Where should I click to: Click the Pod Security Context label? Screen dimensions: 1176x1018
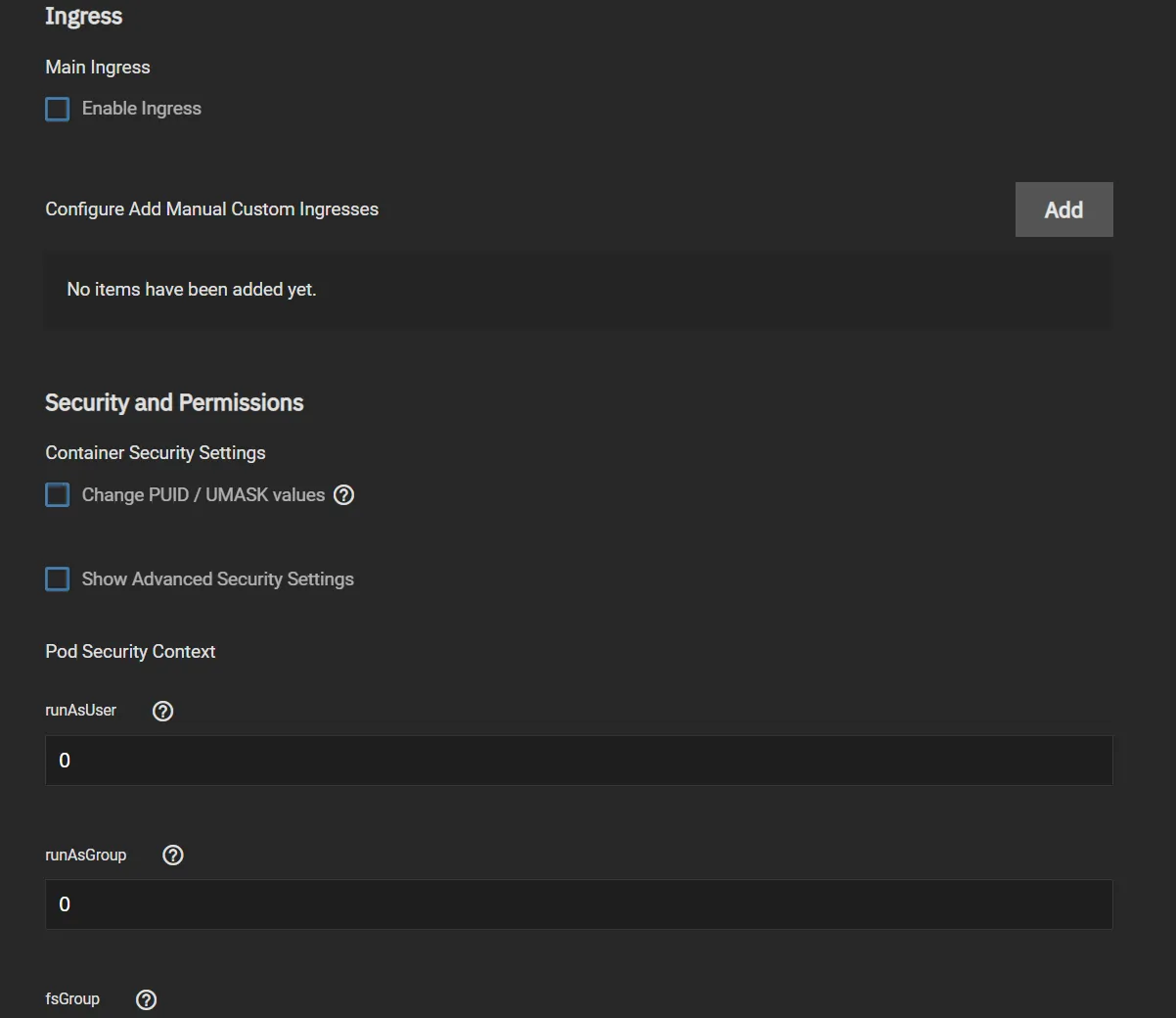click(x=130, y=651)
